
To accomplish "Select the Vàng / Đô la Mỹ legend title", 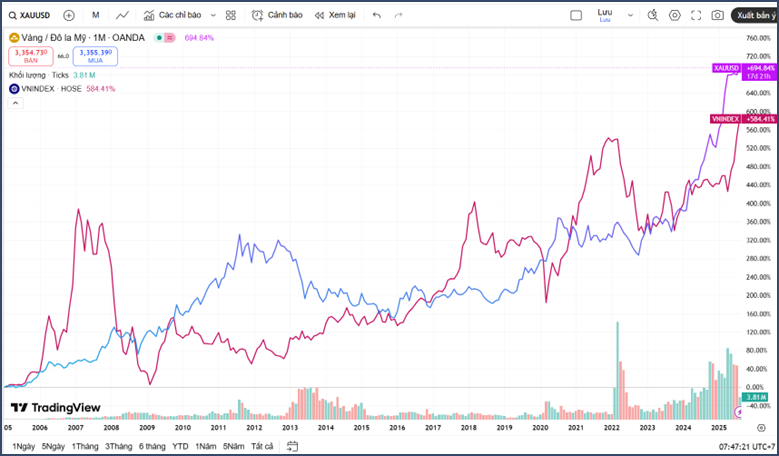I will pos(83,38).
